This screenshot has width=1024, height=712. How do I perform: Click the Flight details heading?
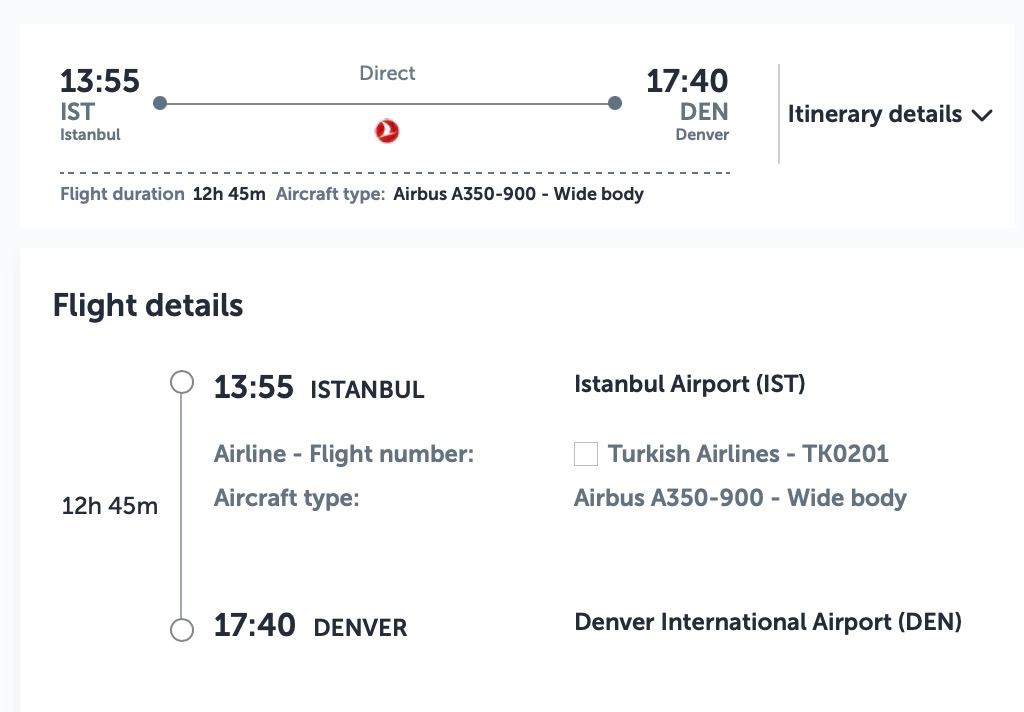[x=148, y=305]
